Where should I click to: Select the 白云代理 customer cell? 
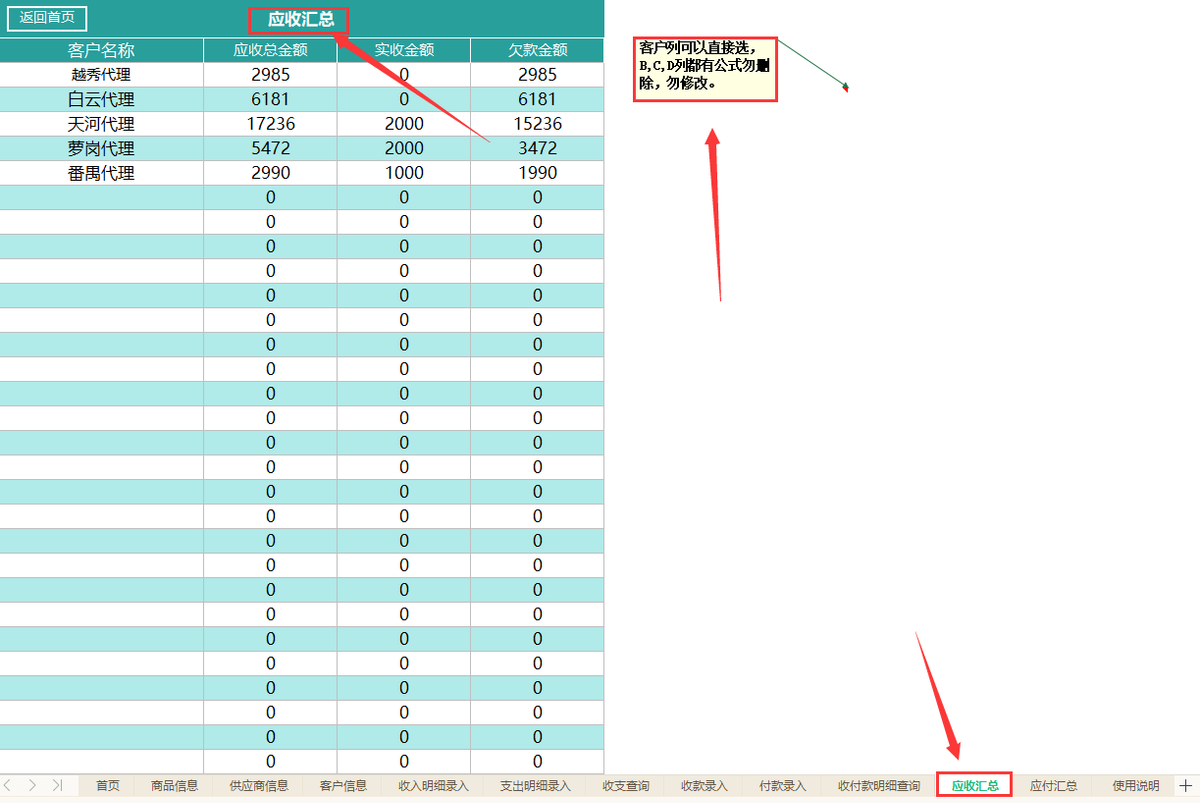(102, 100)
